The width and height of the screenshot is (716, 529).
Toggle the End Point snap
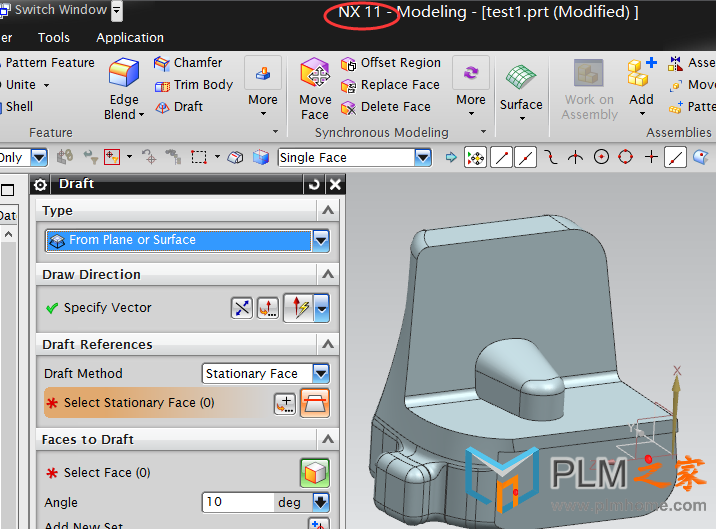502,158
